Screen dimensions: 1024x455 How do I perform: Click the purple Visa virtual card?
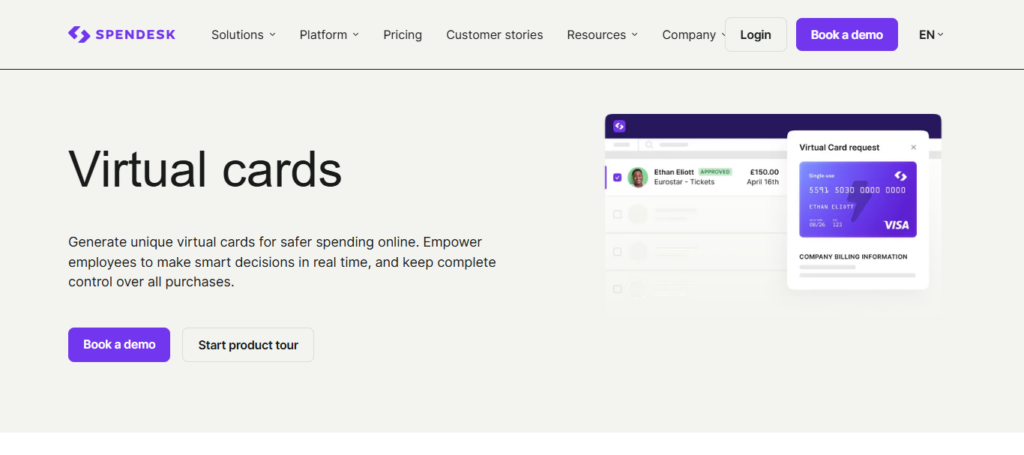(x=857, y=199)
